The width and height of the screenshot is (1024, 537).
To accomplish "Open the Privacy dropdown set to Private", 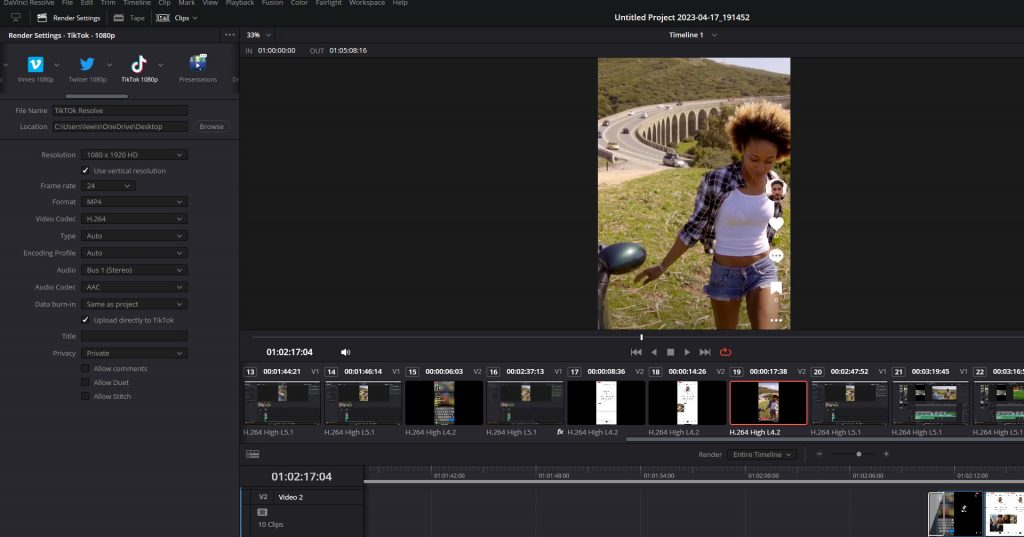I will click(134, 353).
